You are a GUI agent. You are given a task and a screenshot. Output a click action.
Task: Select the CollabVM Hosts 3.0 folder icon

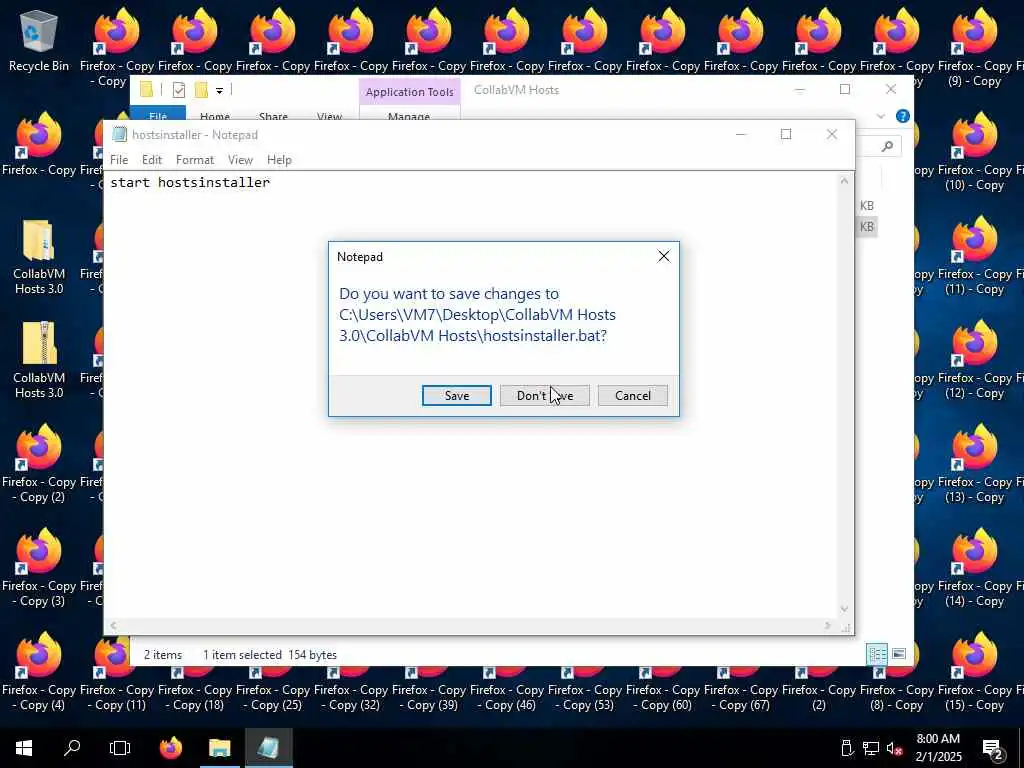point(39,257)
